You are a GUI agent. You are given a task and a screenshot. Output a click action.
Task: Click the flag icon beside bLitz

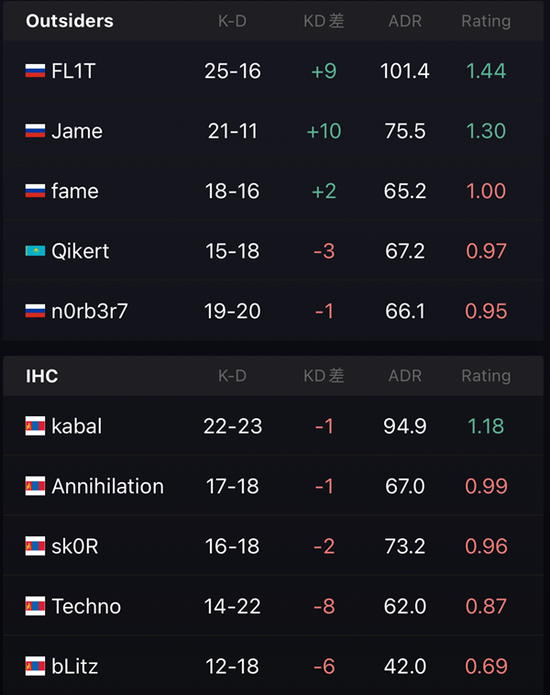point(35,666)
